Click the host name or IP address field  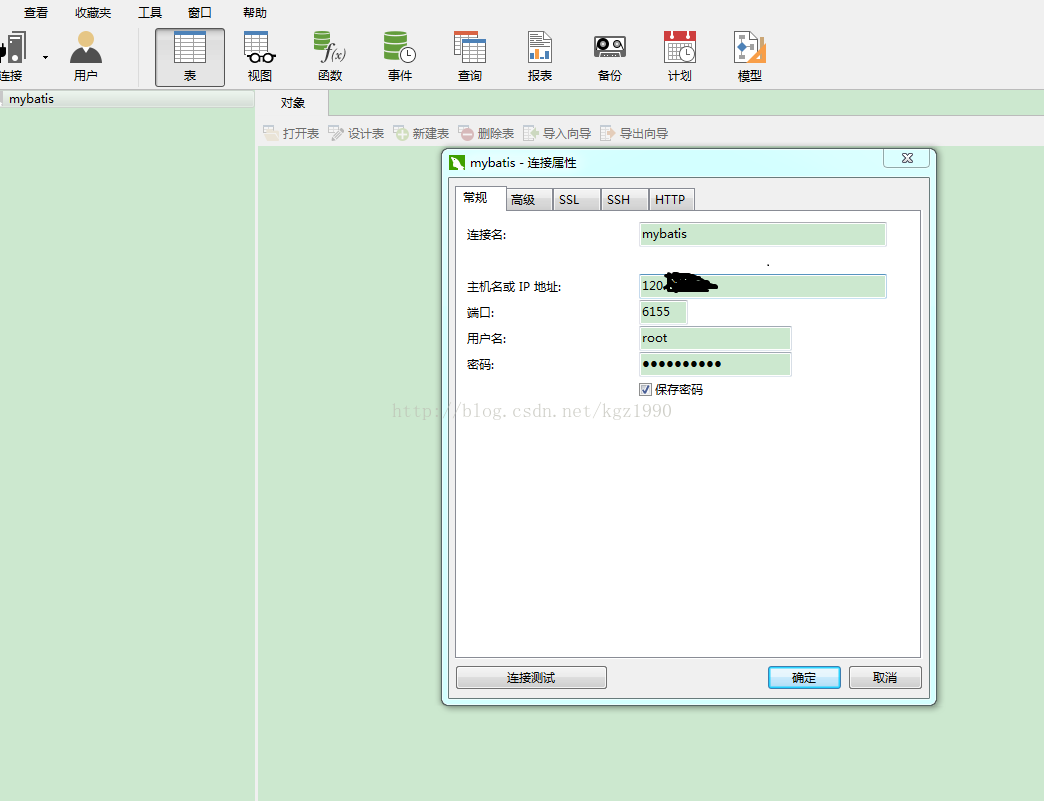point(762,286)
